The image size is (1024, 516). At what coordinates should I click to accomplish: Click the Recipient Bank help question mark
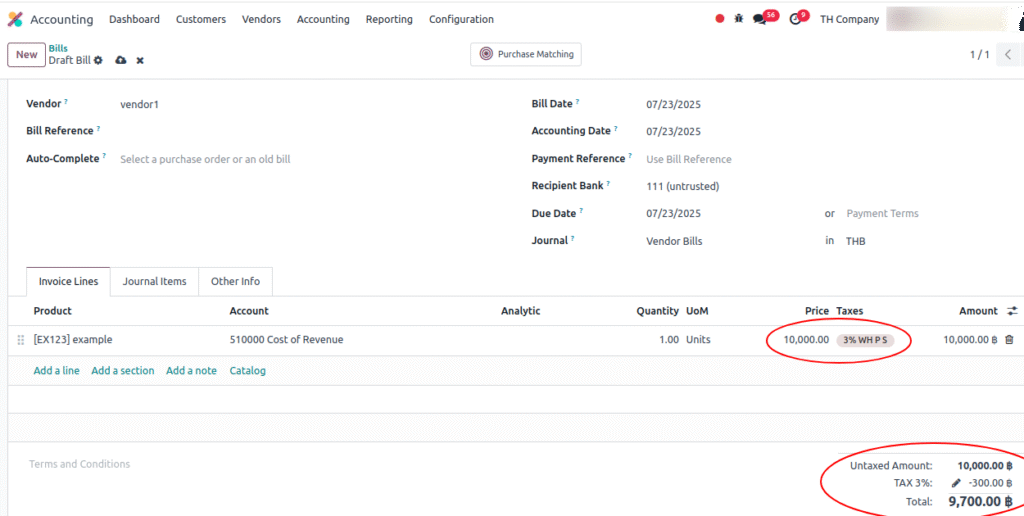pyautogui.click(x=608, y=184)
